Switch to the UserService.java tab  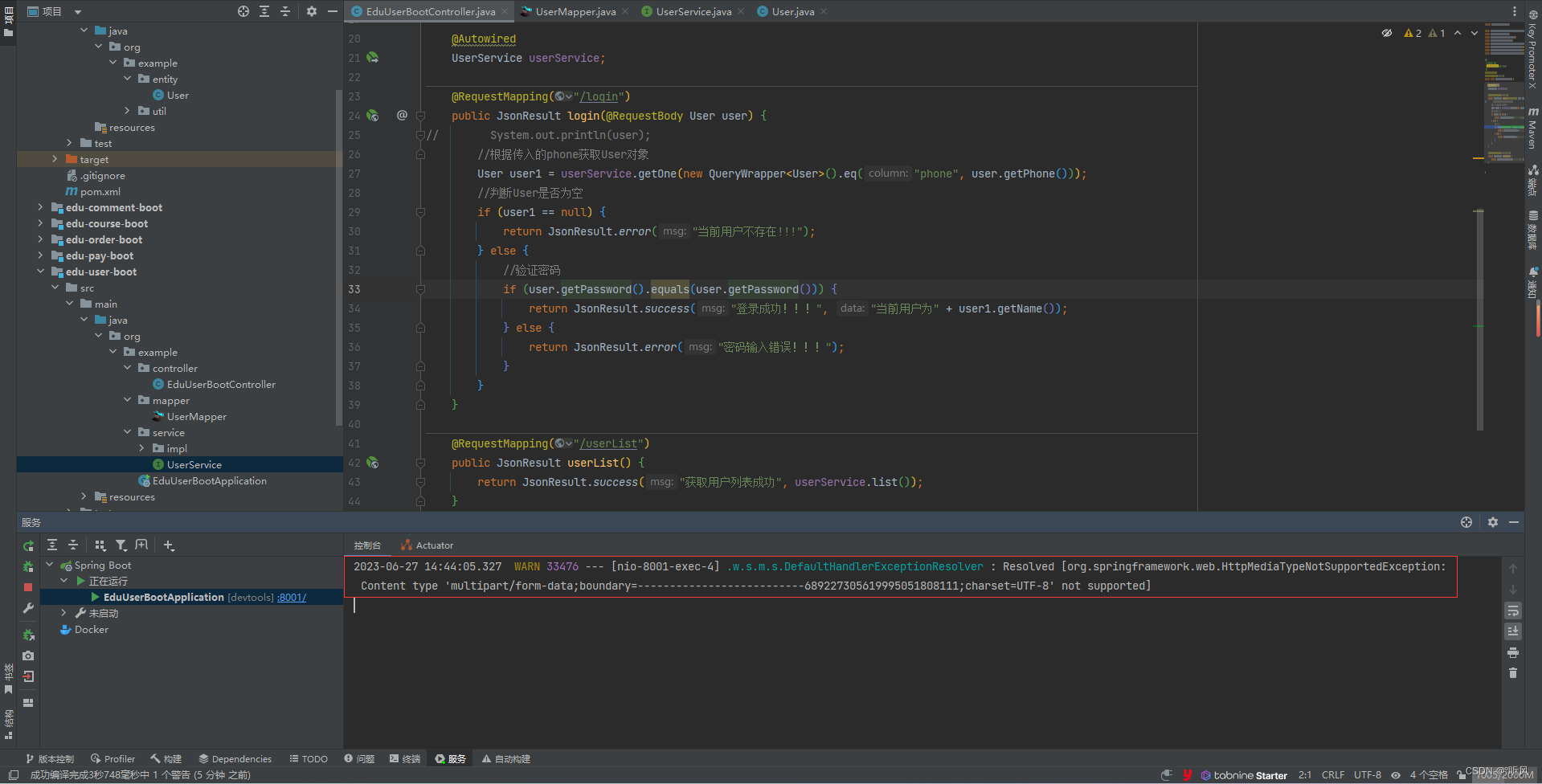(691, 11)
